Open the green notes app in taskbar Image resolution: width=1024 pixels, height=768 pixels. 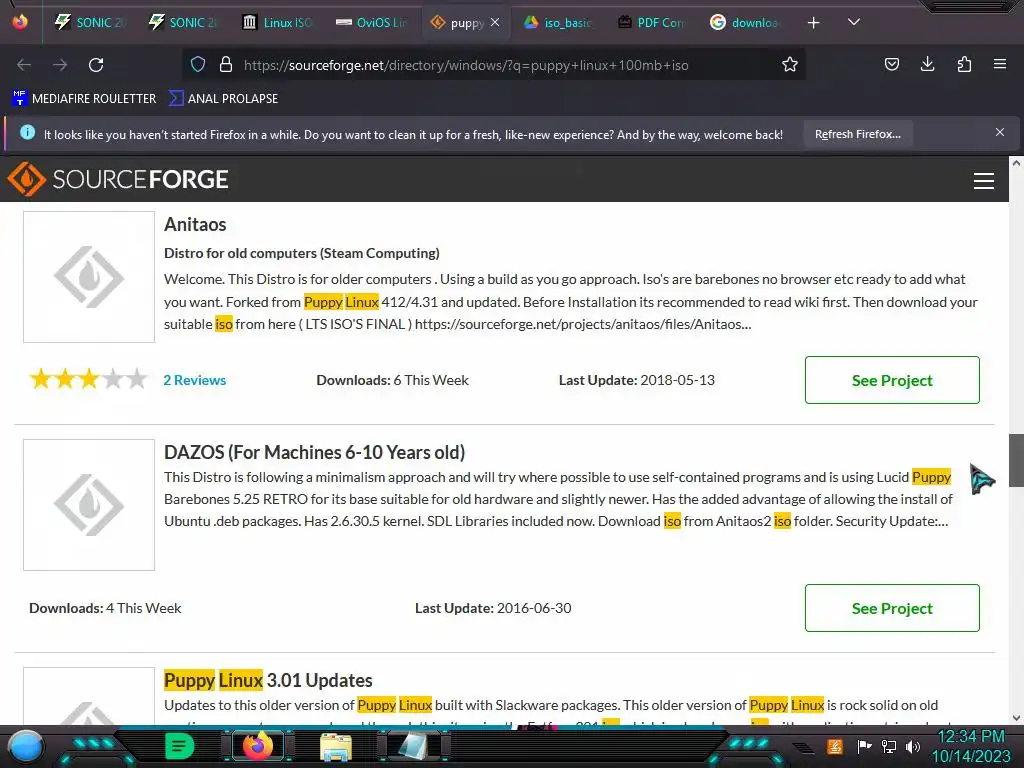click(x=180, y=746)
